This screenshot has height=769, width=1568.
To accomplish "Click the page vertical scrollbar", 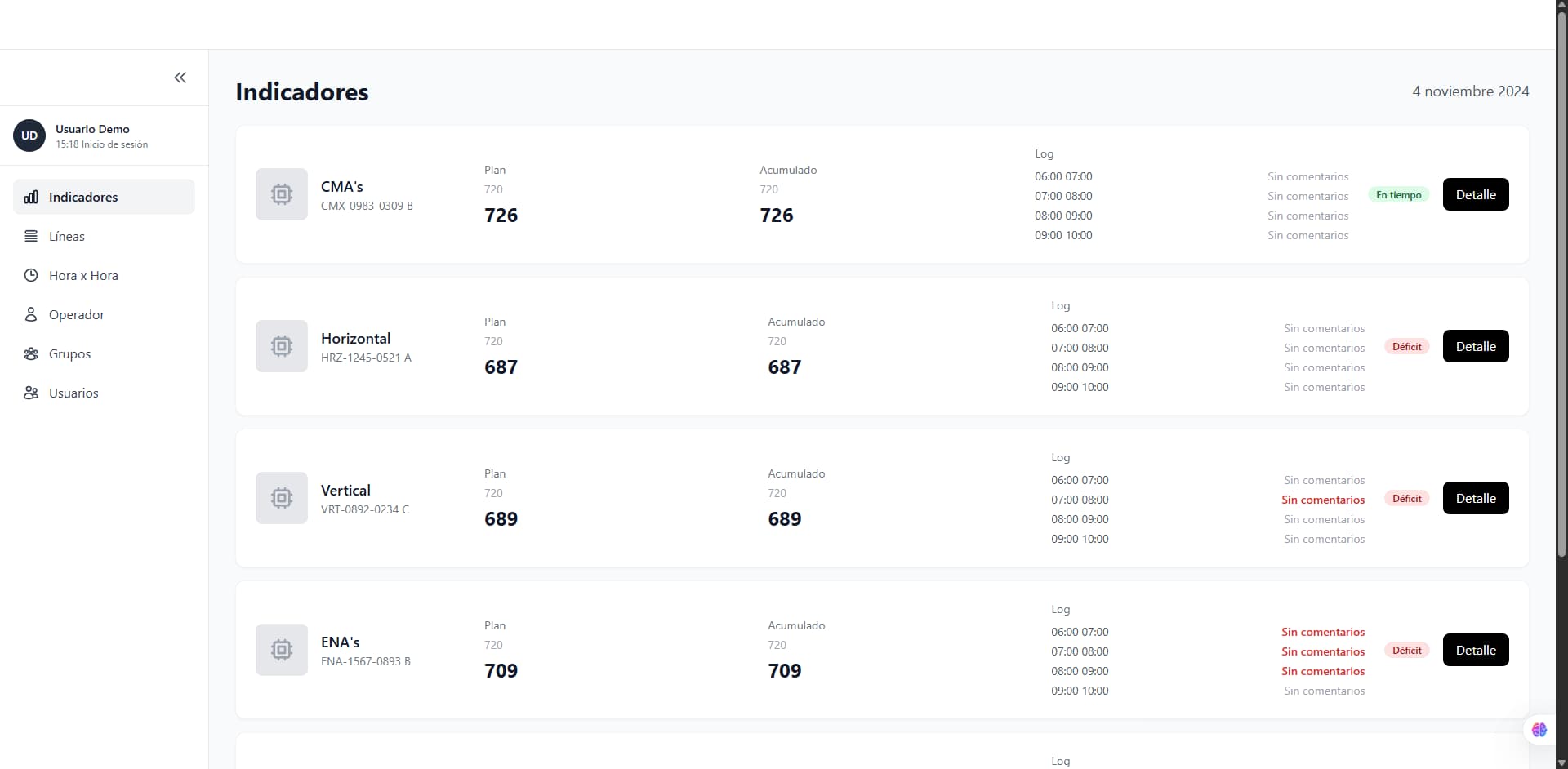I will click(1561, 286).
